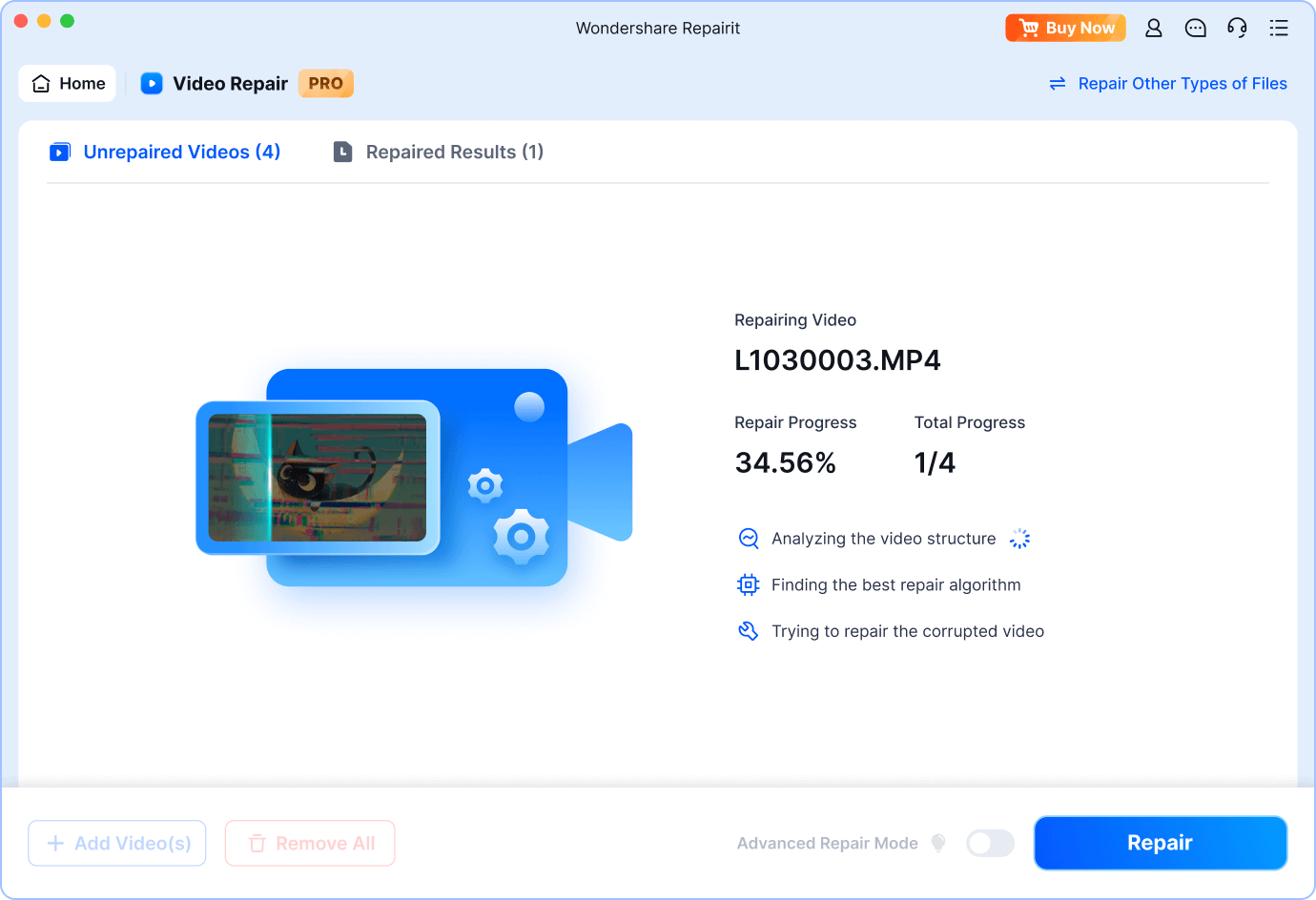This screenshot has height=900, width=1316.
Task: Switch to the Repaired Results (1) tab
Action: click(x=439, y=152)
